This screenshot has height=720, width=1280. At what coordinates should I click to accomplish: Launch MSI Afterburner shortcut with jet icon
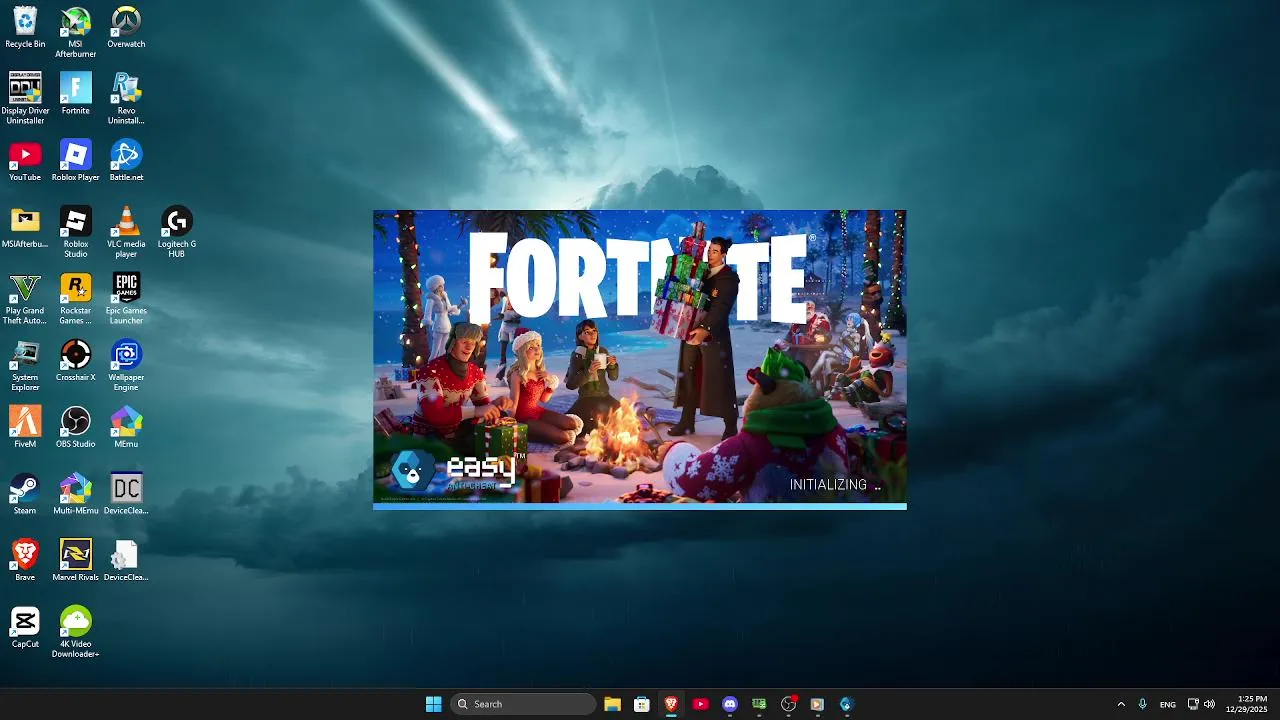76,32
